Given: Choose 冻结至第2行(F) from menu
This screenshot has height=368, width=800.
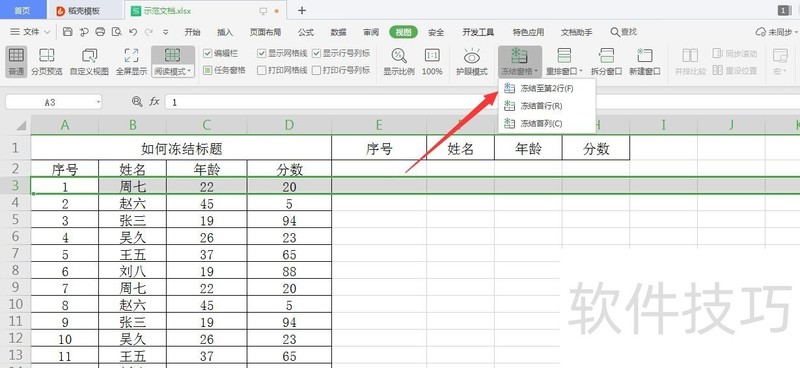Looking at the screenshot, I should [x=546, y=88].
